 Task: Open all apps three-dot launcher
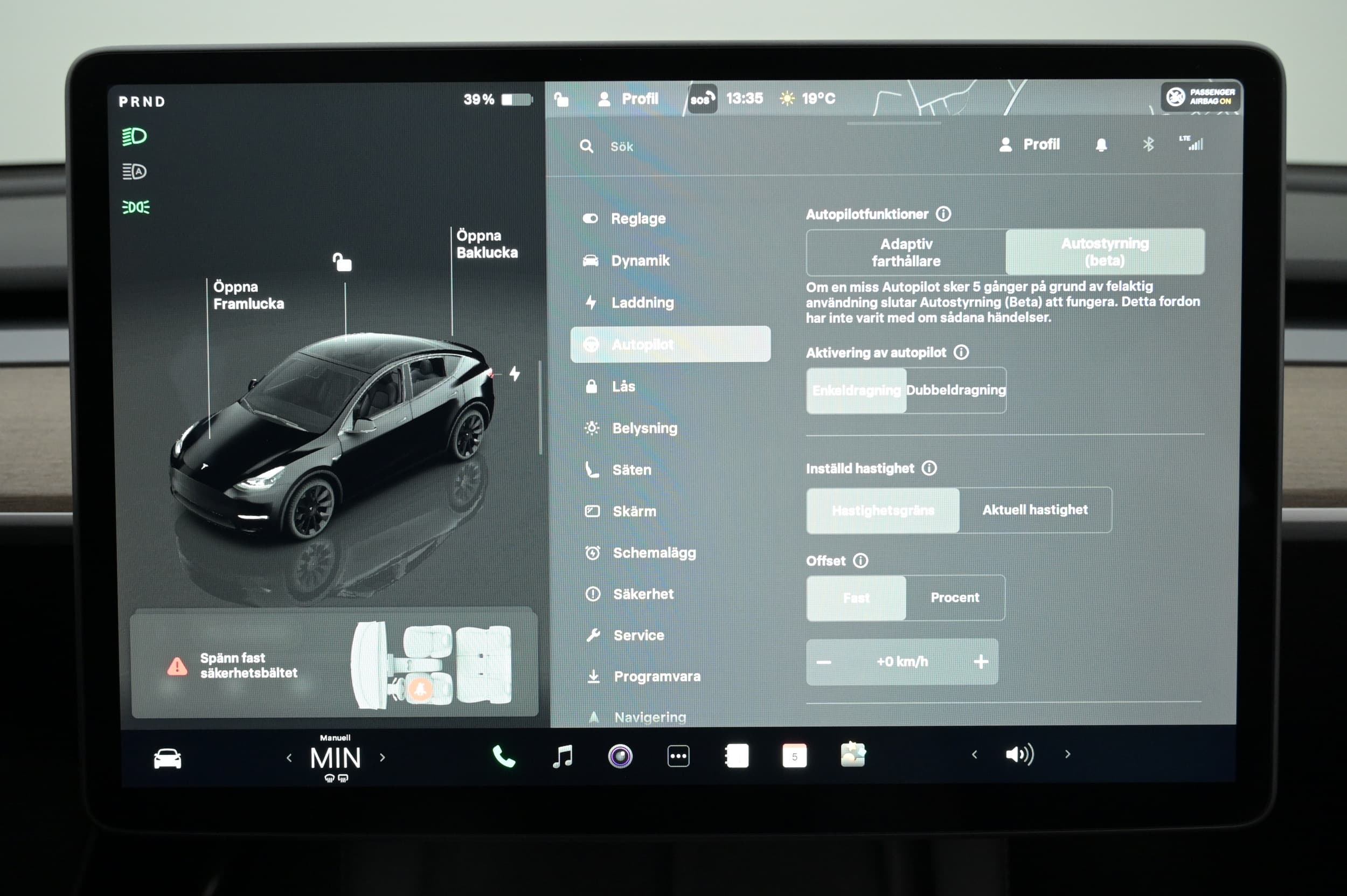(x=678, y=756)
